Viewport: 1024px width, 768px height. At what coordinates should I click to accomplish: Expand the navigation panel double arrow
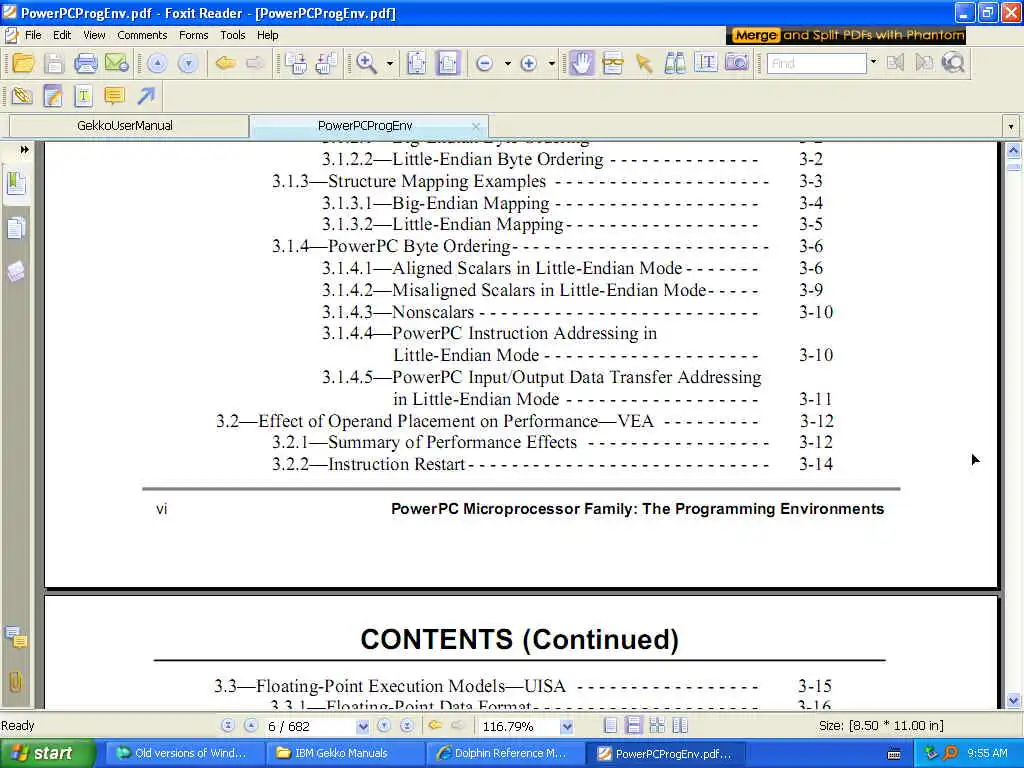pyautogui.click(x=24, y=150)
